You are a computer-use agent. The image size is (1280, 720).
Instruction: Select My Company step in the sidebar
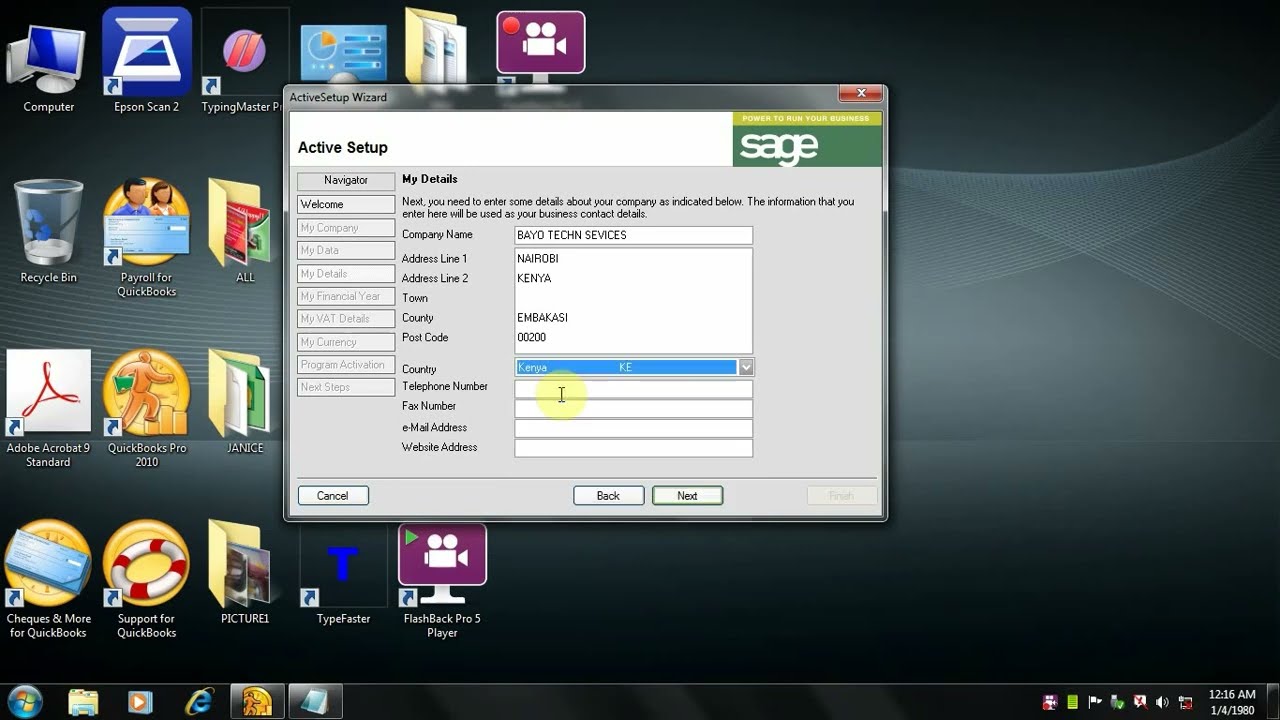coord(346,228)
